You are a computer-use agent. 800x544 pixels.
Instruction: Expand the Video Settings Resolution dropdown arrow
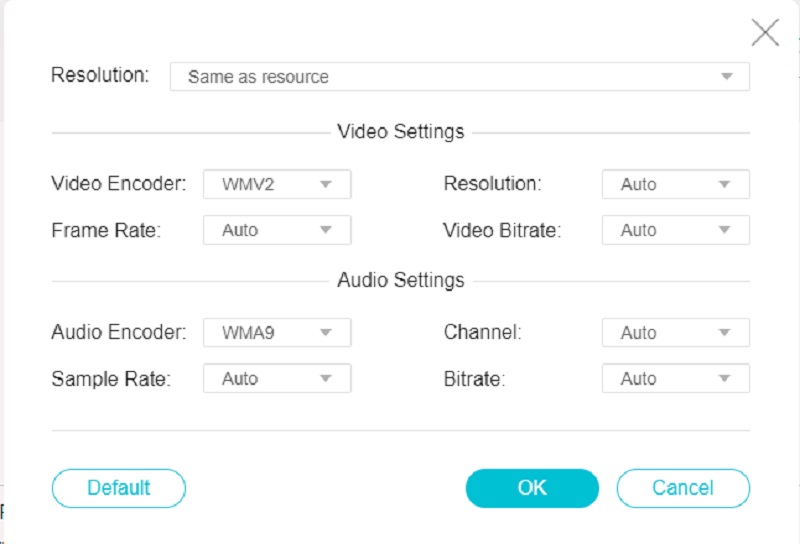(725, 184)
